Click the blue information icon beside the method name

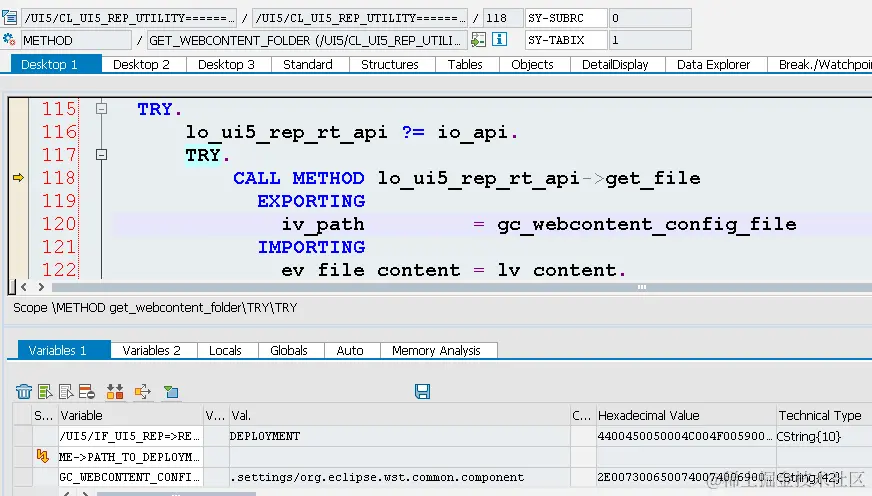tap(499, 39)
